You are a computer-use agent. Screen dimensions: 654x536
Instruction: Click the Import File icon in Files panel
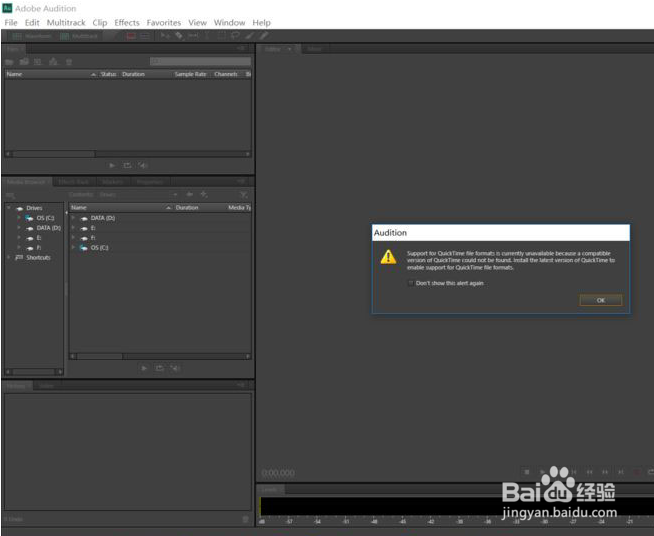pos(24,62)
